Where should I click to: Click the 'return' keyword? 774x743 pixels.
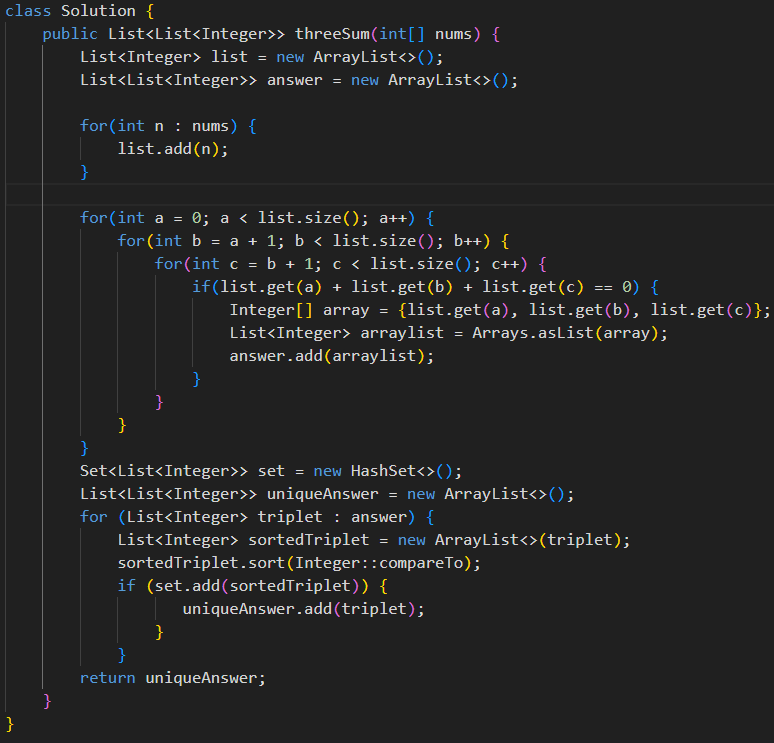pos(108,678)
